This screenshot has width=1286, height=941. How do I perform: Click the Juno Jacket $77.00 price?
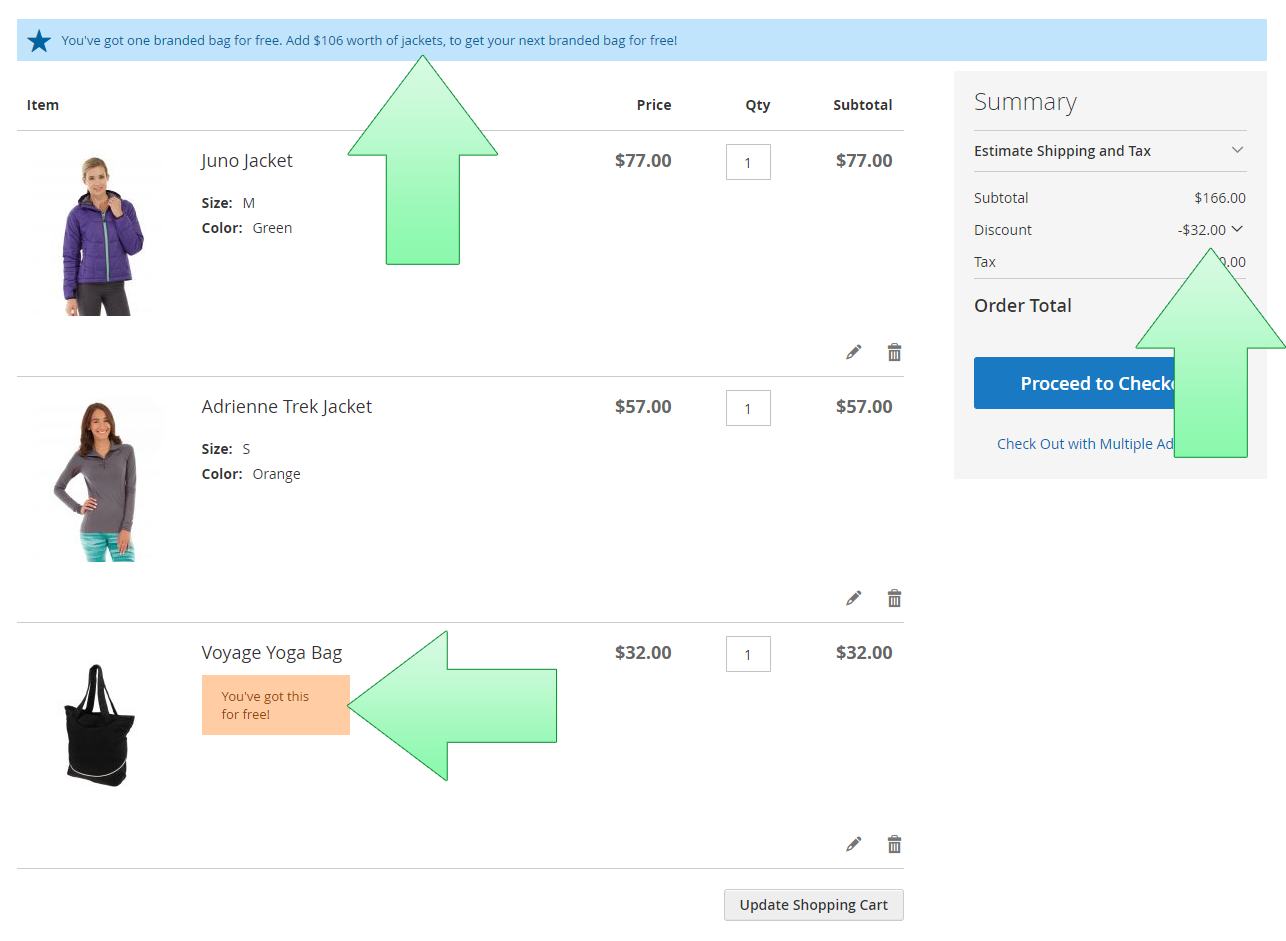click(643, 161)
